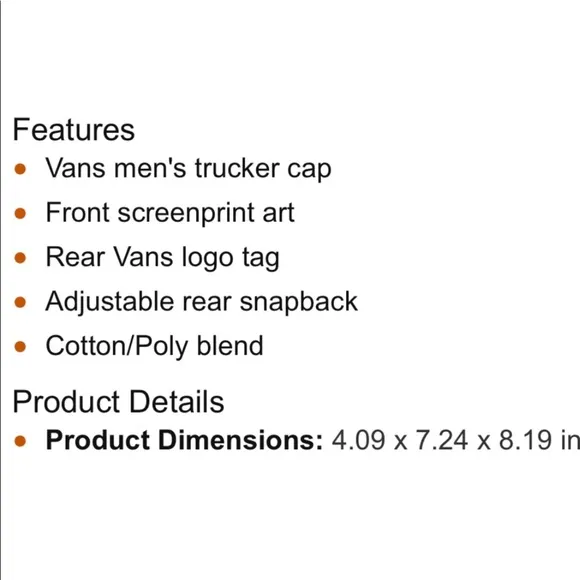580x580 pixels.
Task: Click the Rear Vans logo tag line
Action: click(x=162, y=258)
